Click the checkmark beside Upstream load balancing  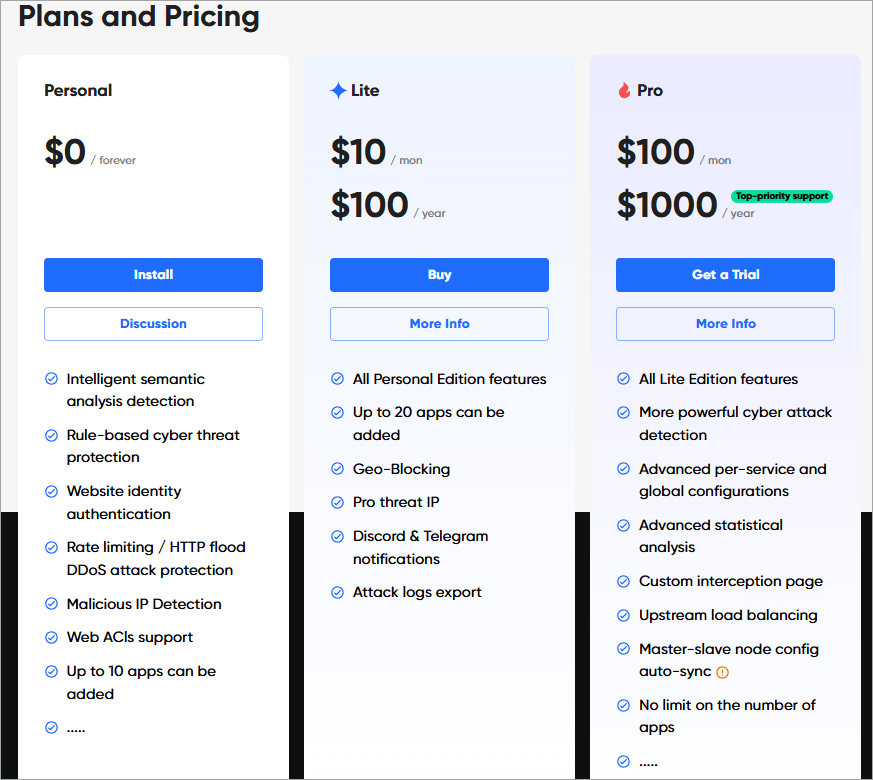pos(623,615)
